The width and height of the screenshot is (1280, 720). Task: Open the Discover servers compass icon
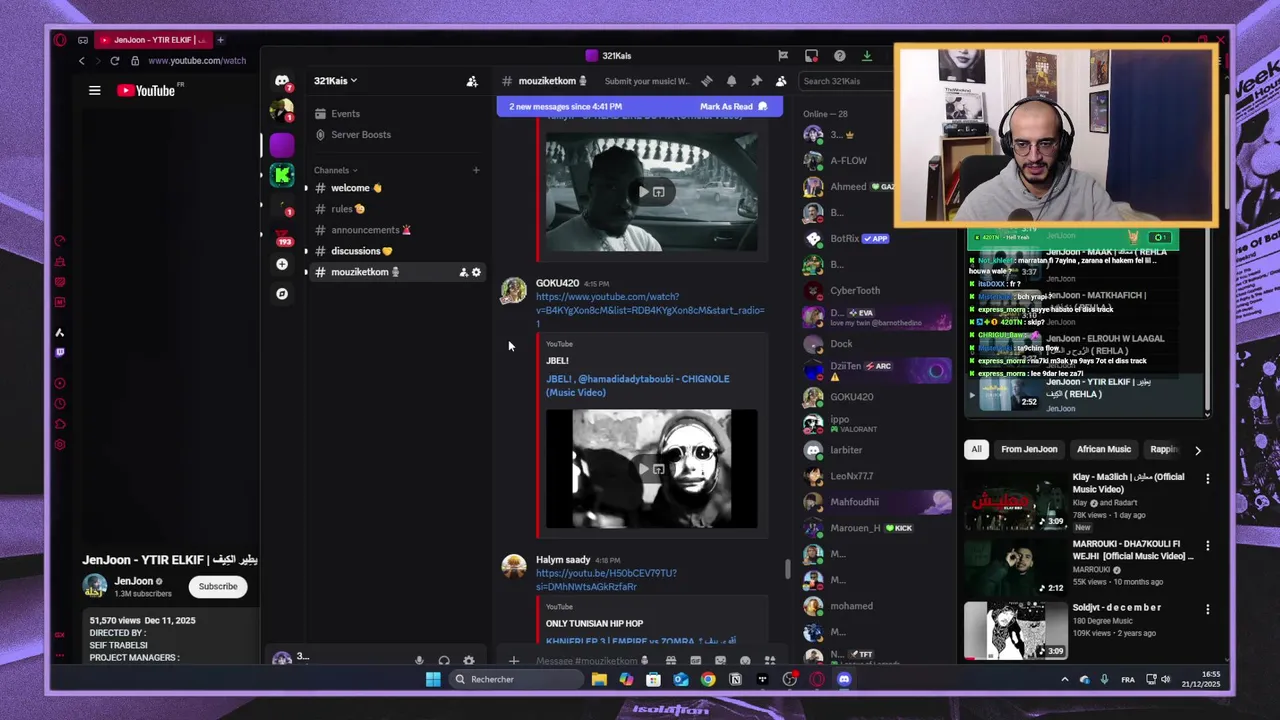tap(282, 294)
